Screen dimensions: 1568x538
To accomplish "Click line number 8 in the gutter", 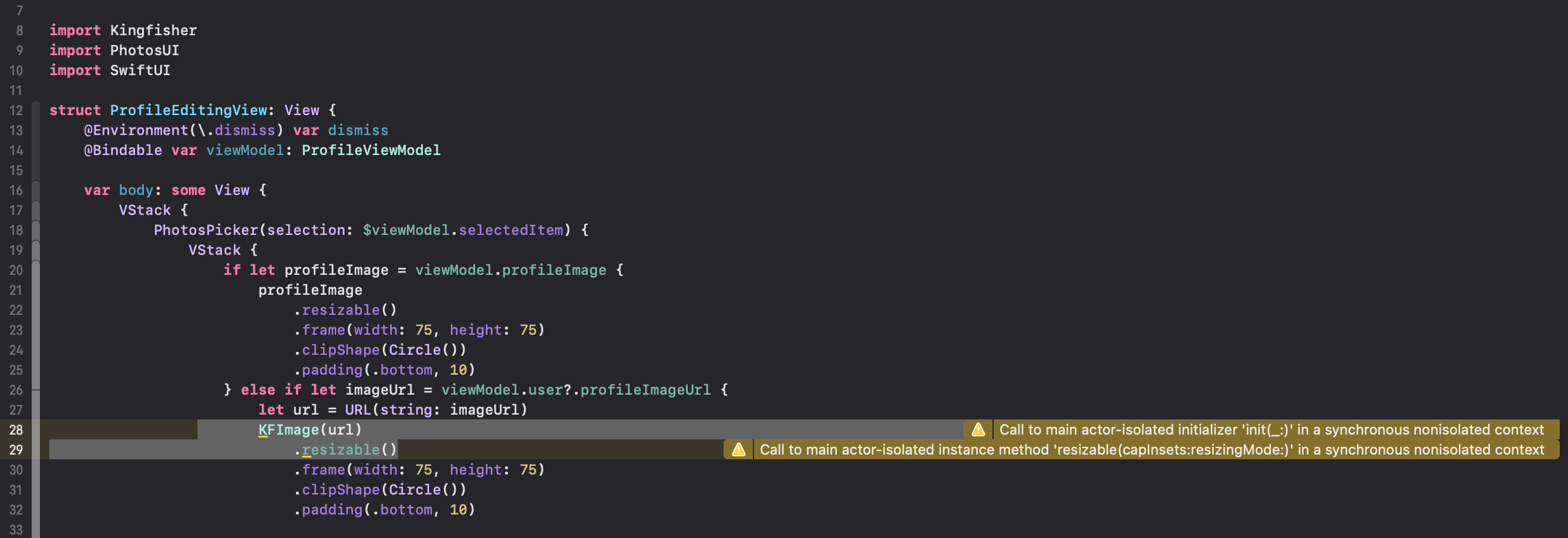I will click(19, 31).
